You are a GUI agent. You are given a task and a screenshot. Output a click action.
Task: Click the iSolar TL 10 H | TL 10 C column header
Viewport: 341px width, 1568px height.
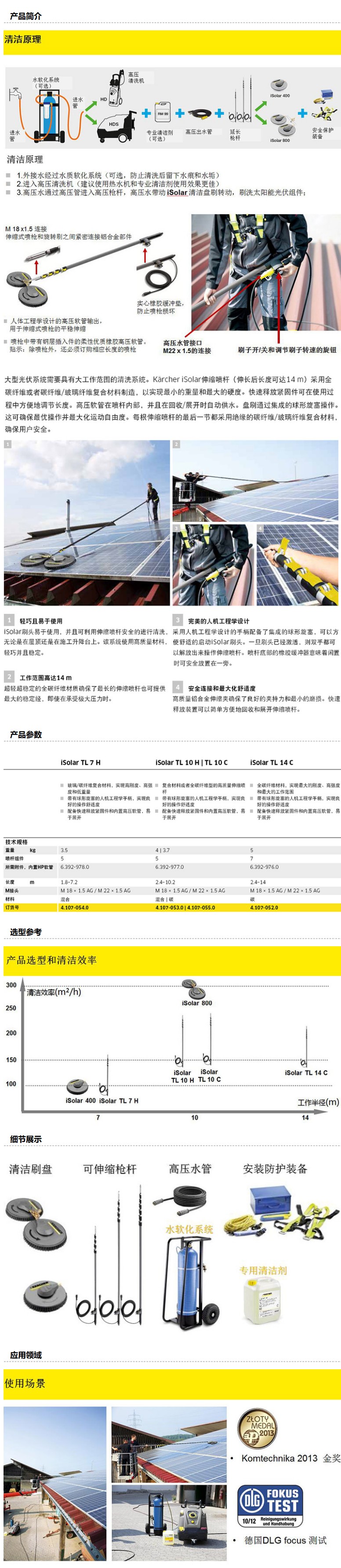[192, 762]
